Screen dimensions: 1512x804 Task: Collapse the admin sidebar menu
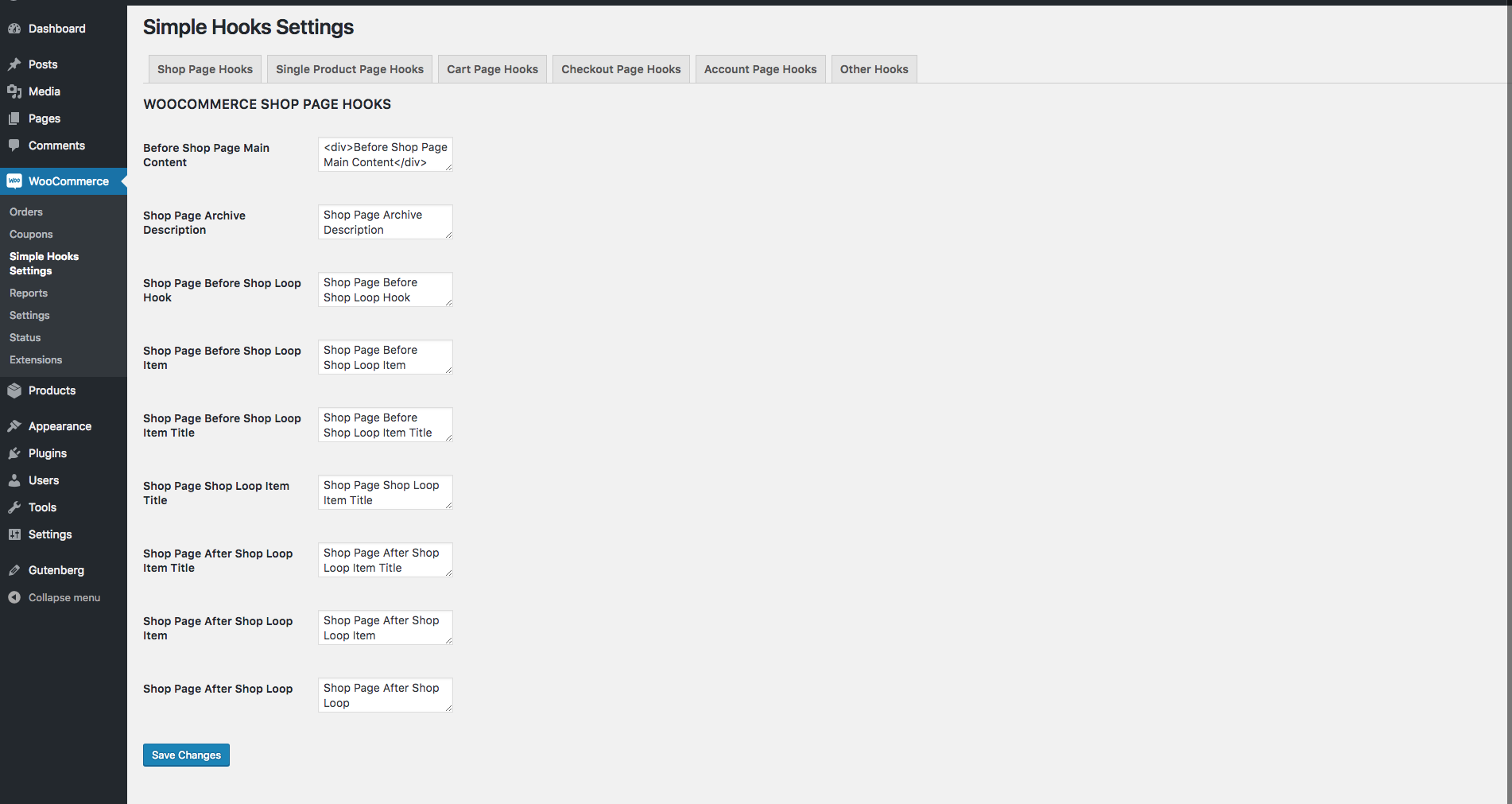click(64, 597)
